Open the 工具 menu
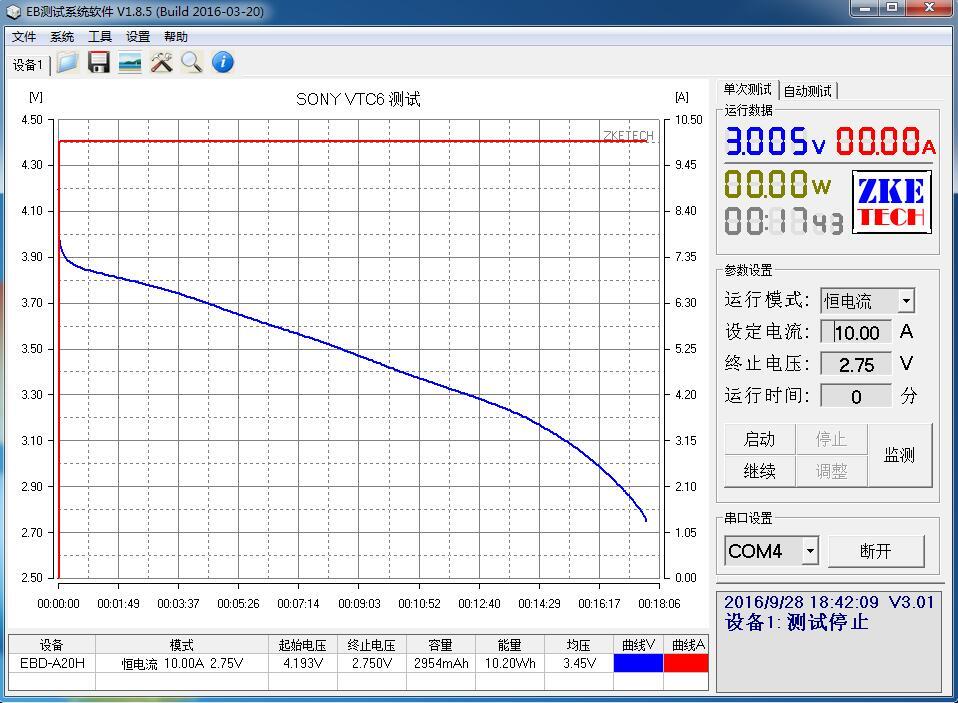958x703 pixels. (100, 37)
